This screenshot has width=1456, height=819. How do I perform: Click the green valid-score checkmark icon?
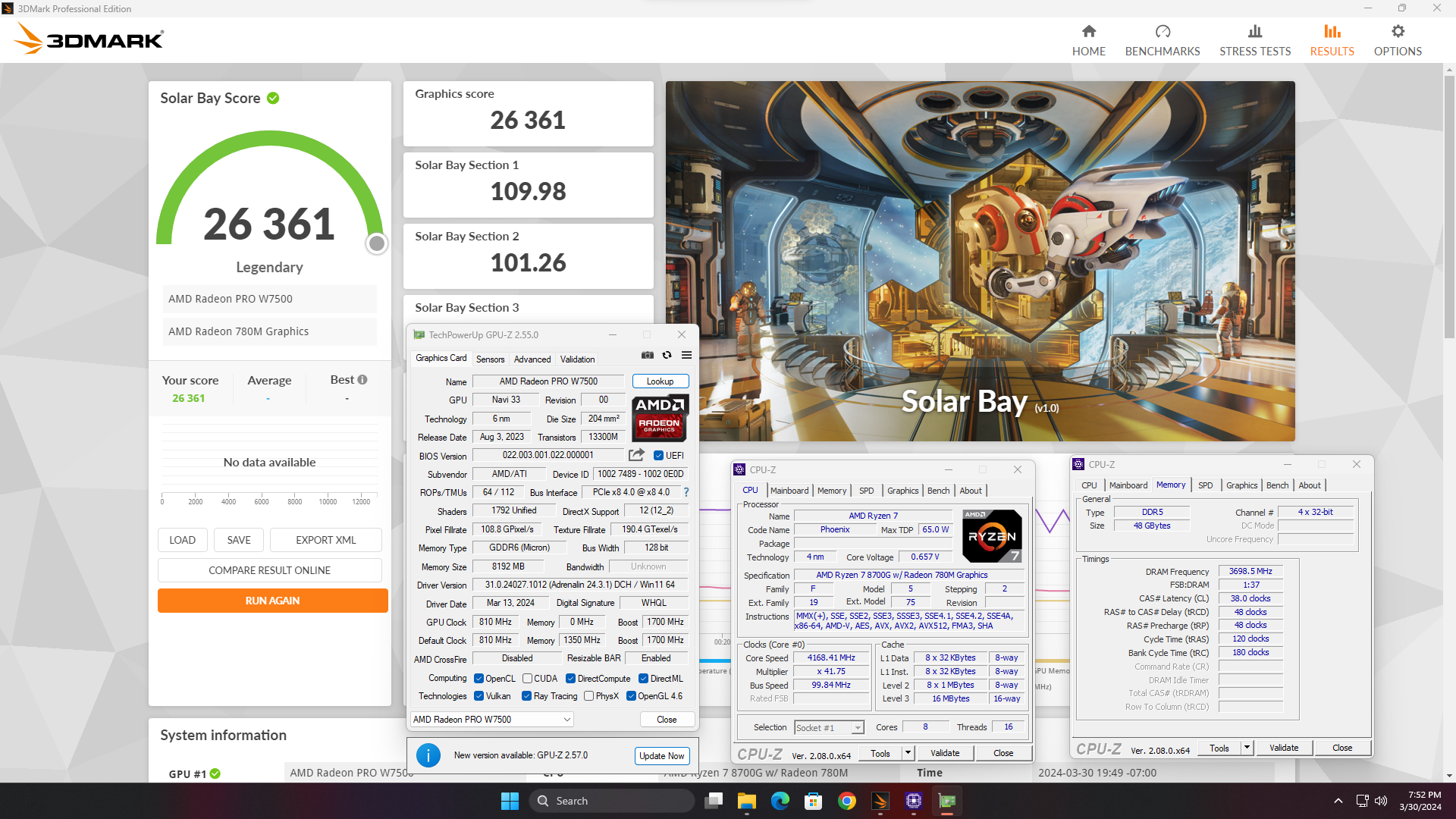pyautogui.click(x=273, y=99)
